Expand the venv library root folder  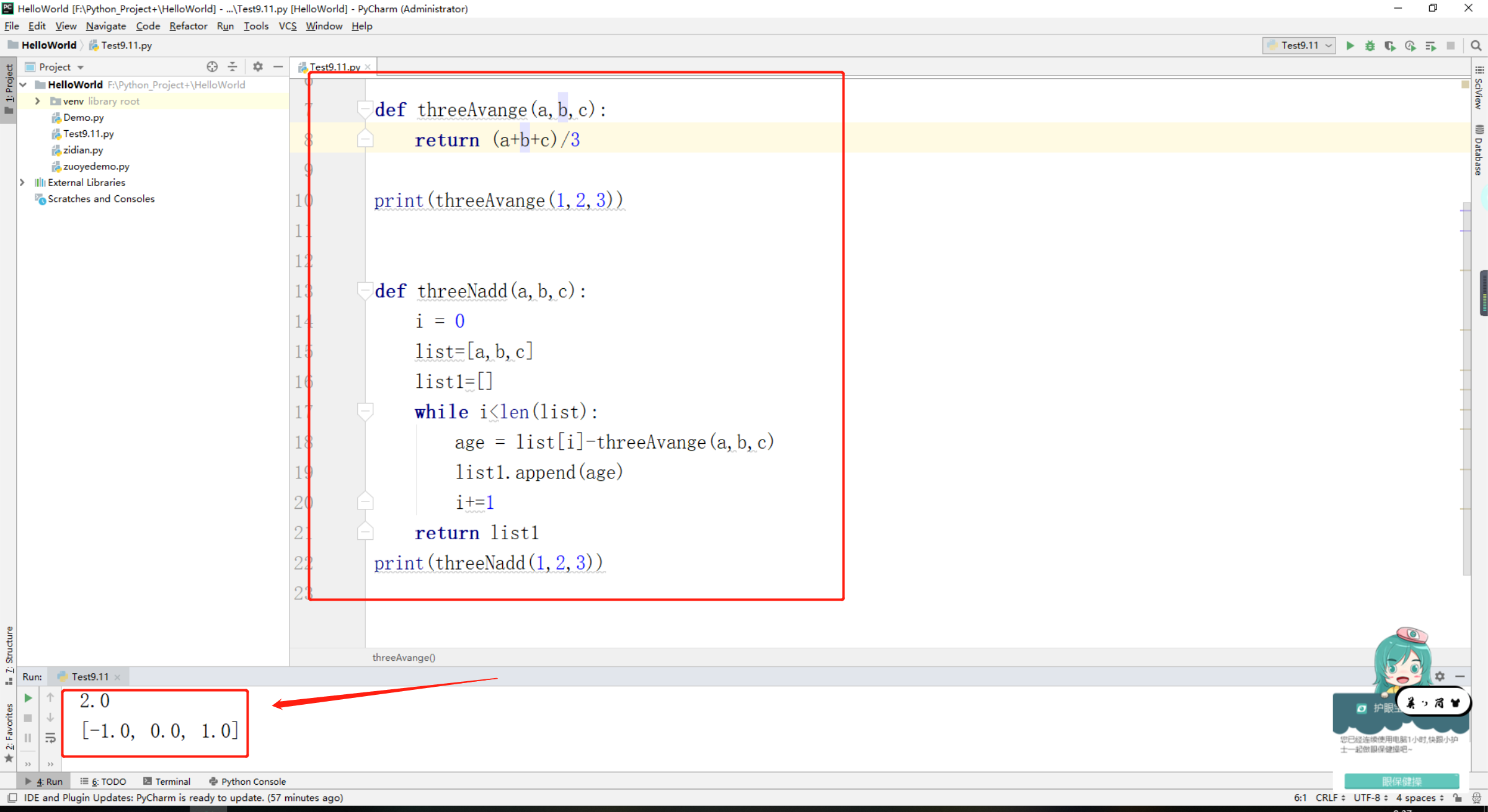[x=38, y=100]
